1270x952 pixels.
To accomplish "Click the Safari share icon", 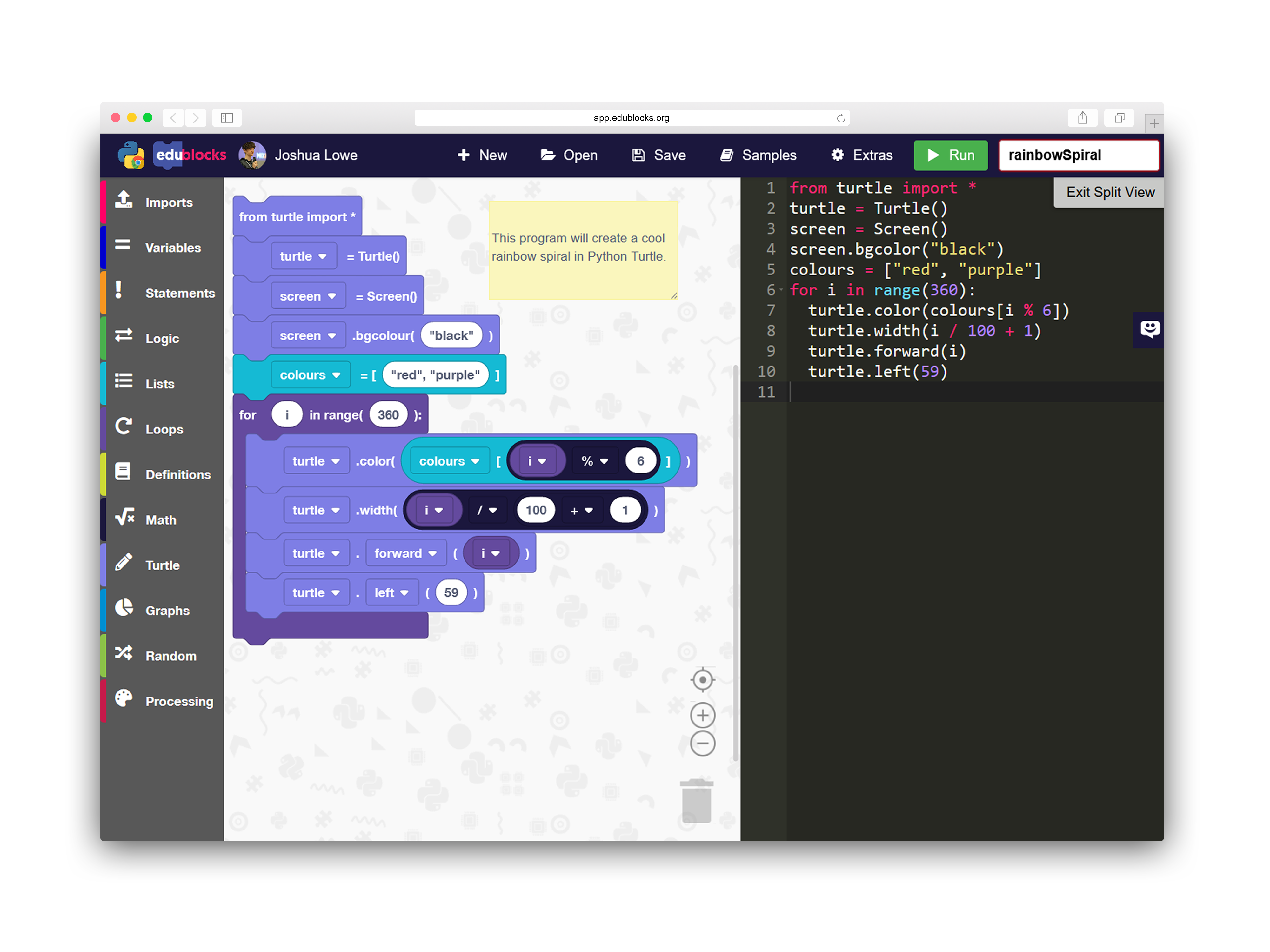I will pos(1082,118).
